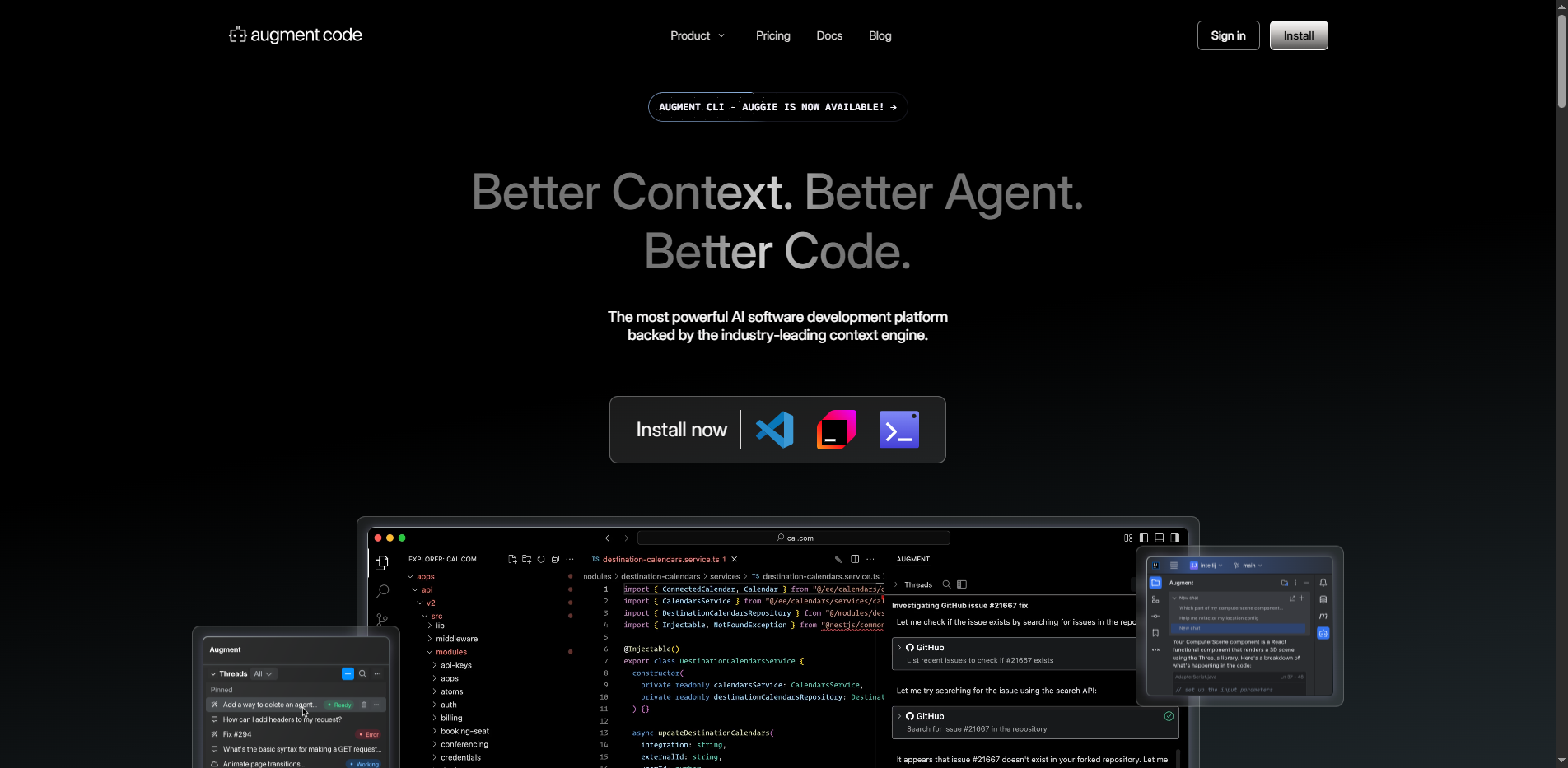Toggle the bottom panel layout icon
The height and width of the screenshot is (768, 1568).
point(1160,538)
